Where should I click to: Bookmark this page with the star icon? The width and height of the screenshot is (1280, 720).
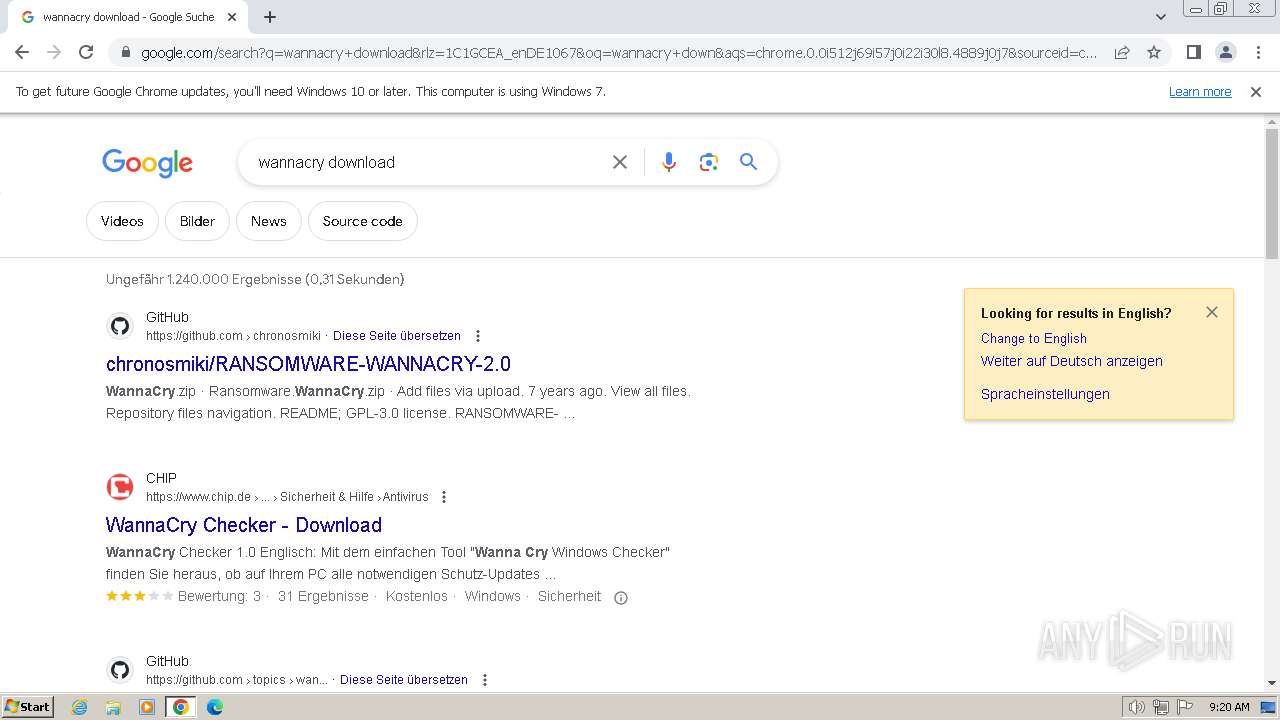1154,52
